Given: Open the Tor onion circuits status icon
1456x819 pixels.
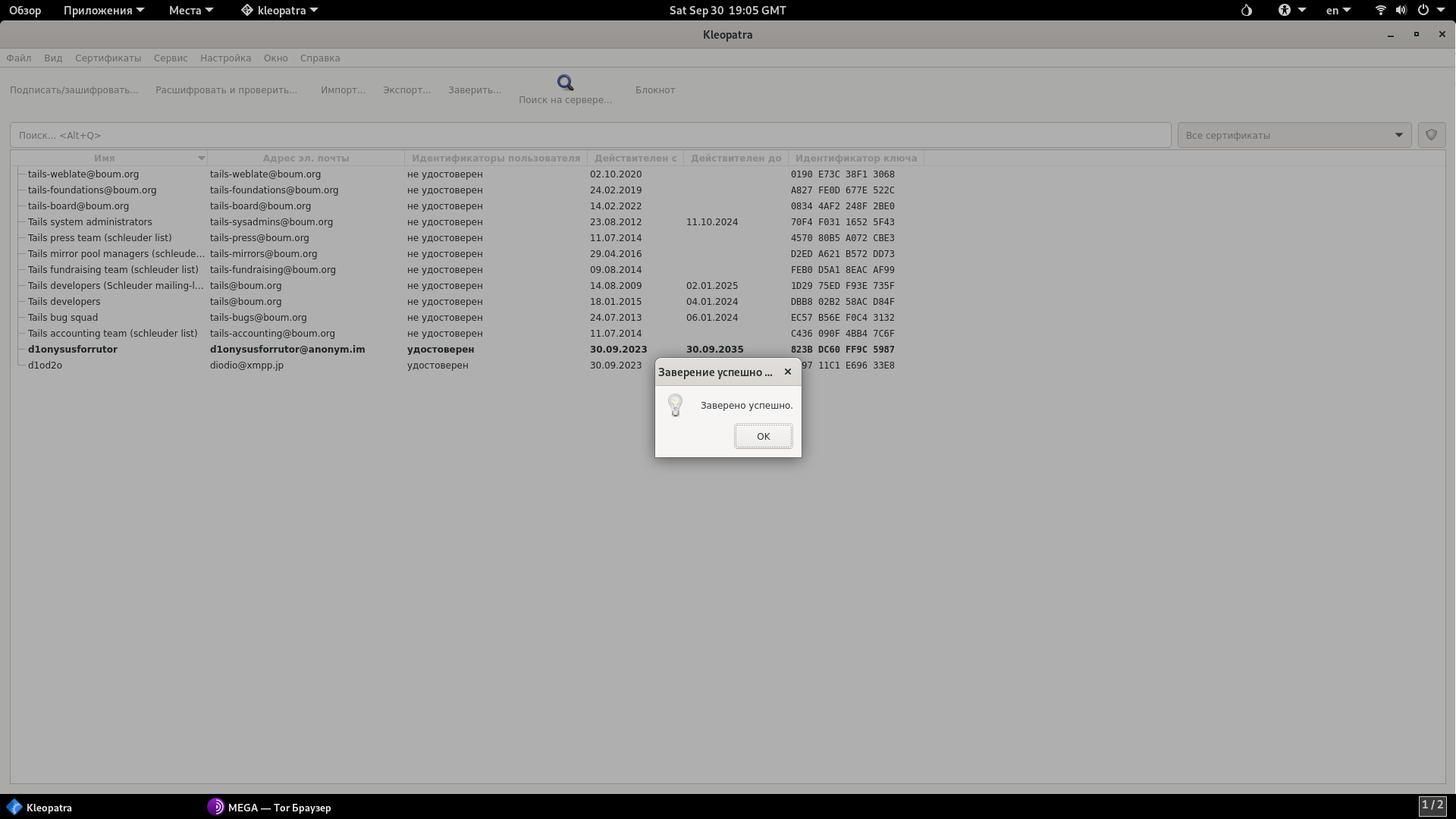Looking at the screenshot, I should [1246, 11].
